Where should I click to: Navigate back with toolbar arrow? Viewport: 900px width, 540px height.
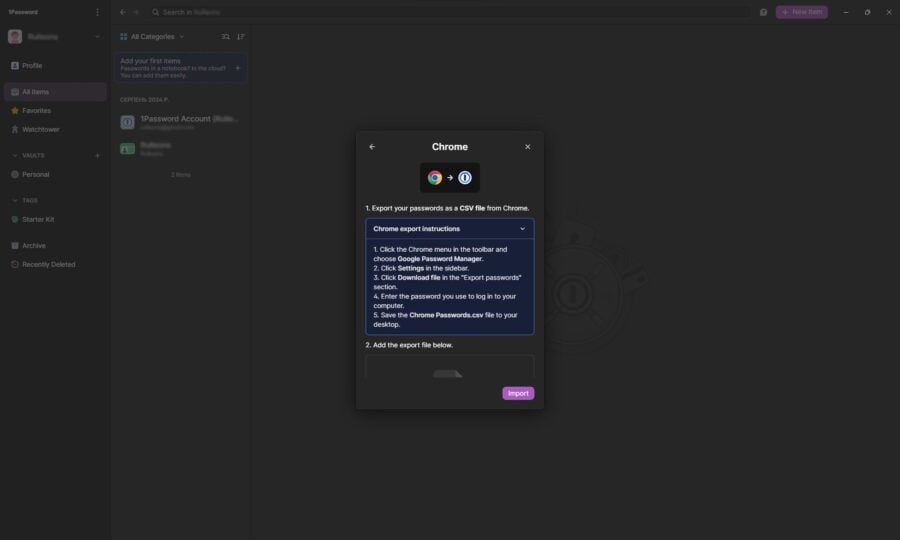(122, 12)
